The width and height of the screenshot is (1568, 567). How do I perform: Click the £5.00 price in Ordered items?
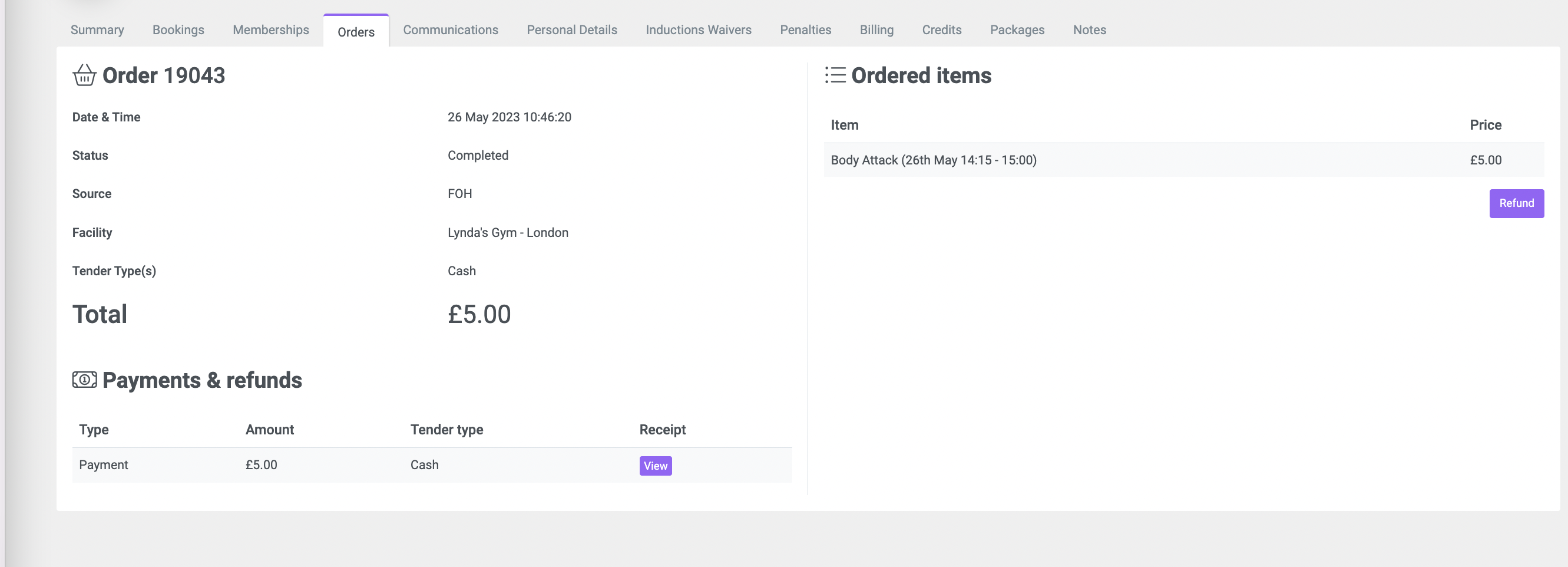[x=1485, y=160]
